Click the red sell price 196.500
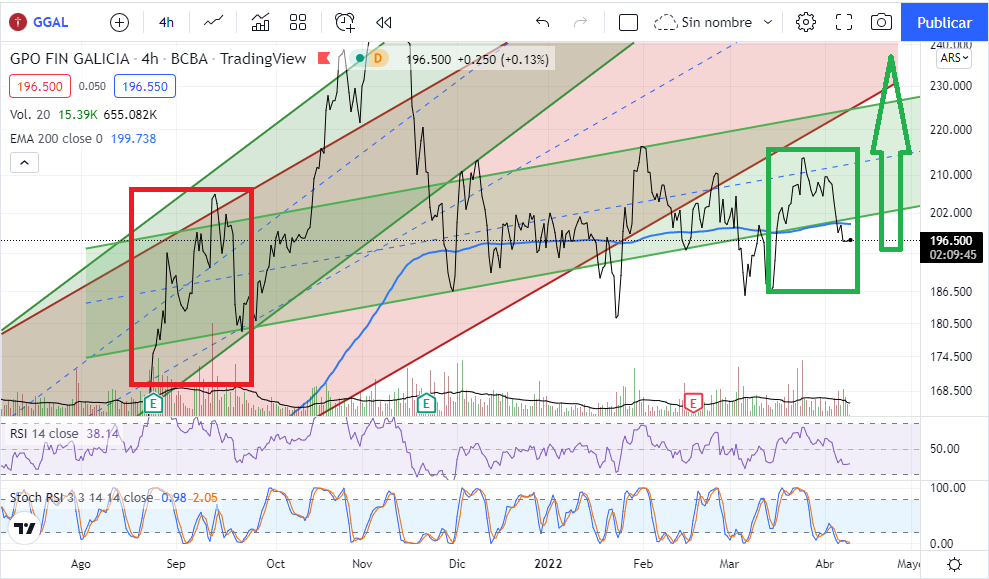Image resolution: width=989 pixels, height=579 pixels. (x=40, y=86)
